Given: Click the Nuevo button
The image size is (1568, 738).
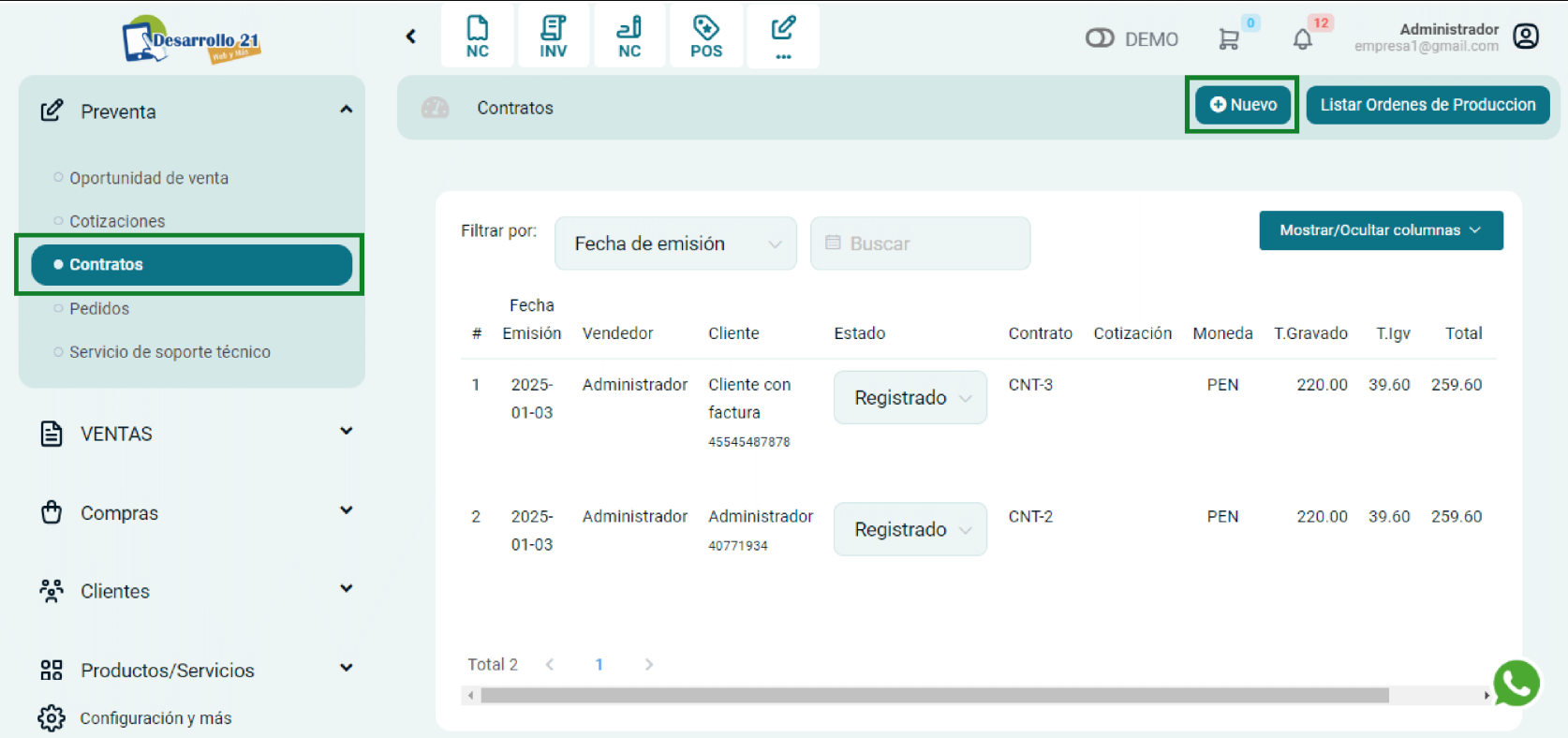Looking at the screenshot, I should (x=1242, y=105).
